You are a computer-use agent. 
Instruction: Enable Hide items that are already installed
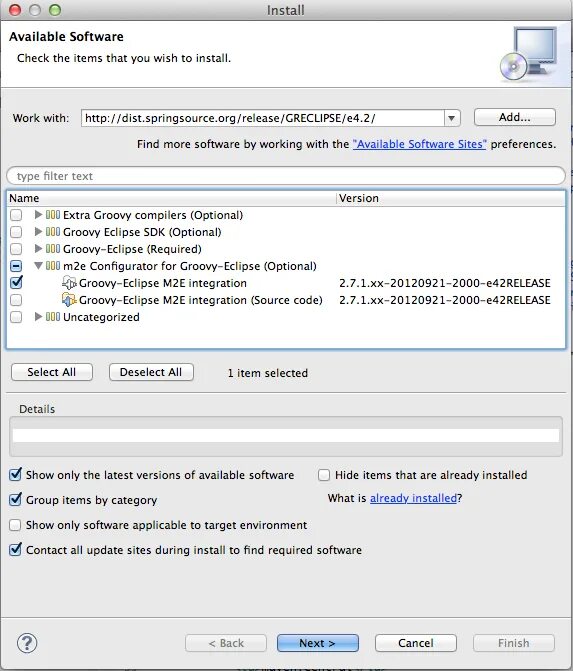(x=324, y=475)
